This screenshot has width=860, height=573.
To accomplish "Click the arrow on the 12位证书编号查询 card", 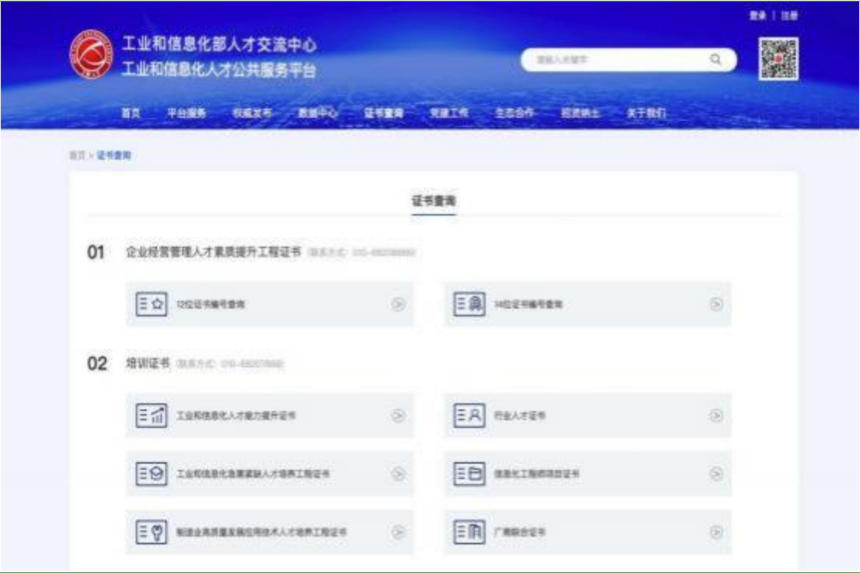I will (399, 304).
